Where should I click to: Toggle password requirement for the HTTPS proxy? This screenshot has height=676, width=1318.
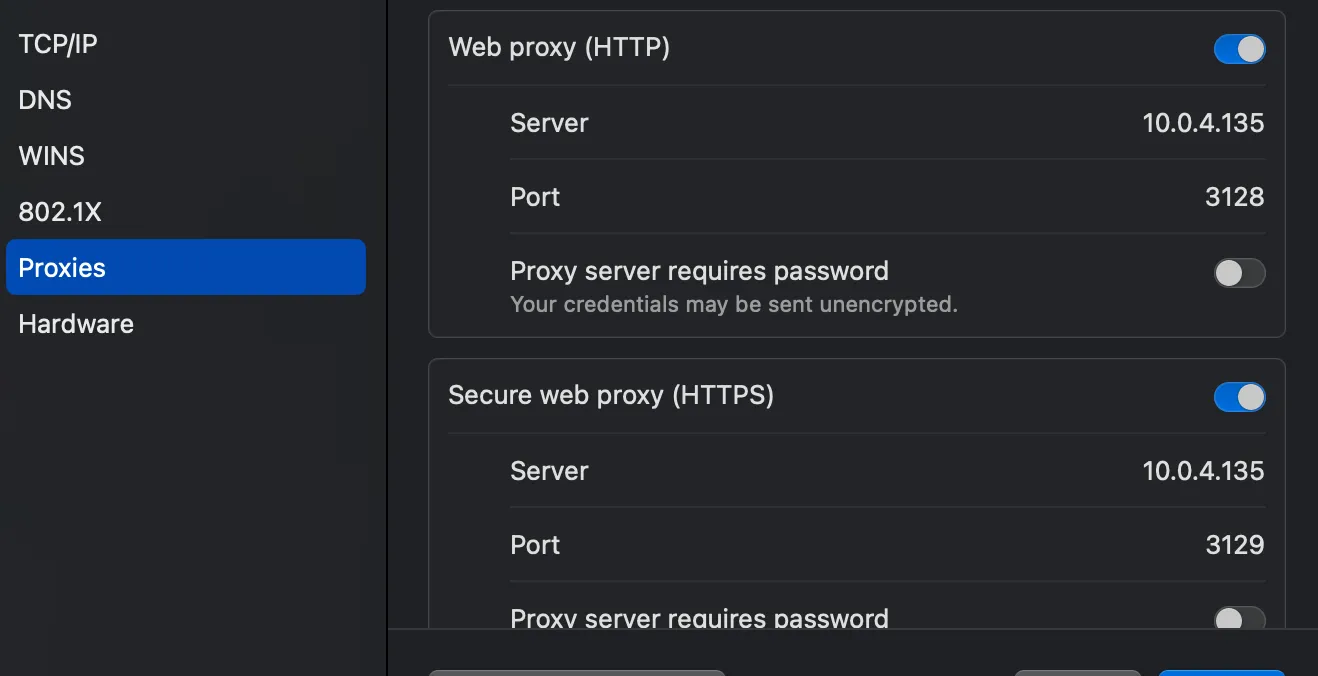click(1239, 619)
